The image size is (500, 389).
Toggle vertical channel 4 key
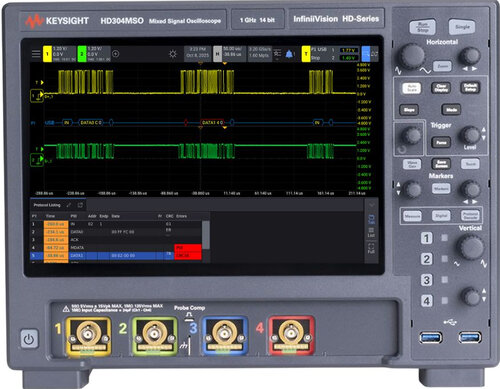(426, 301)
